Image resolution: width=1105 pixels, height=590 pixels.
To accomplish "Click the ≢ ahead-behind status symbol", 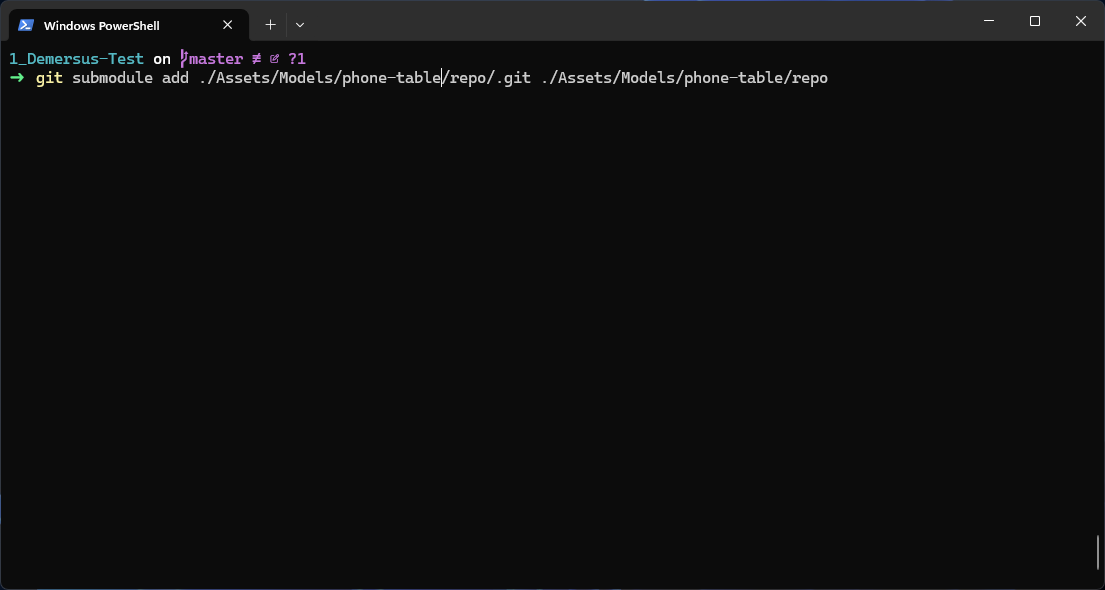I will pos(256,58).
